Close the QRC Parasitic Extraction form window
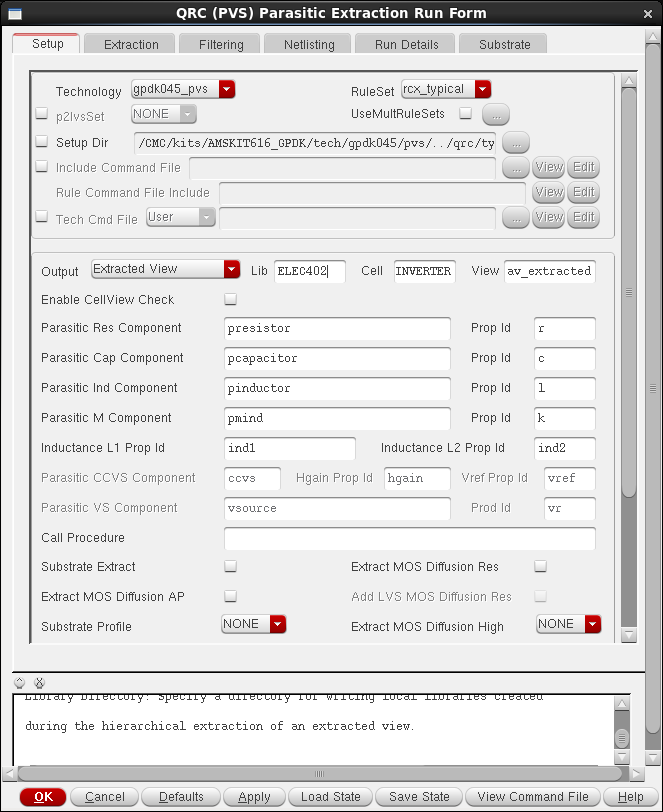The height and width of the screenshot is (812, 663). point(648,14)
